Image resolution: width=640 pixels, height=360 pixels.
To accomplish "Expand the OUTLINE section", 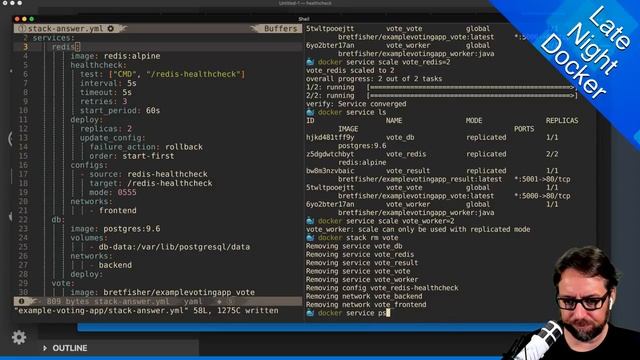I will pos(65,348).
